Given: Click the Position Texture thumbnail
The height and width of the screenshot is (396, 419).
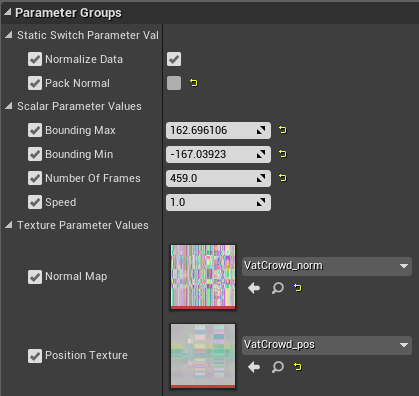Looking at the screenshot, I should click(203, 356).
